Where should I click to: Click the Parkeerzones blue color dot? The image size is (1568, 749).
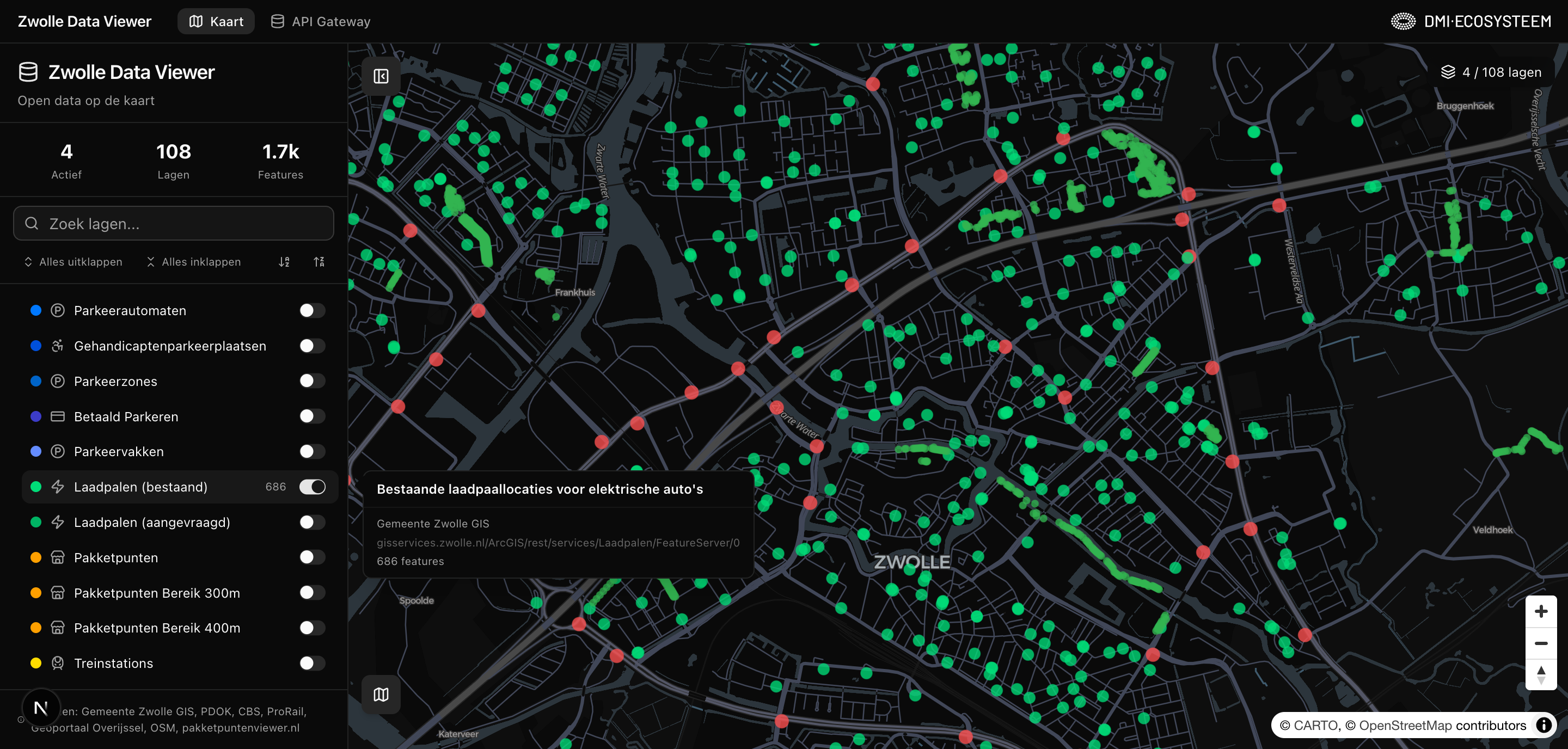coord(36,381)
